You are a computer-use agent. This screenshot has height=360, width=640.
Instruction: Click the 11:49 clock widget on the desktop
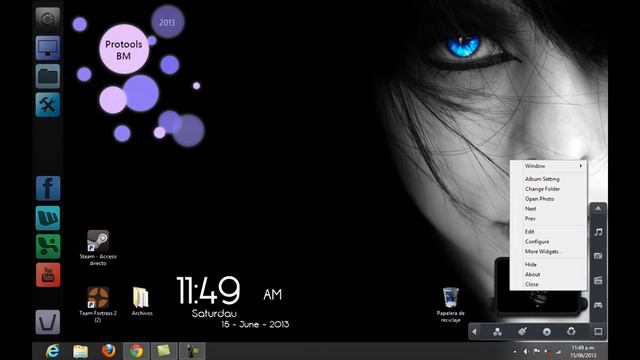coord(208,291)
